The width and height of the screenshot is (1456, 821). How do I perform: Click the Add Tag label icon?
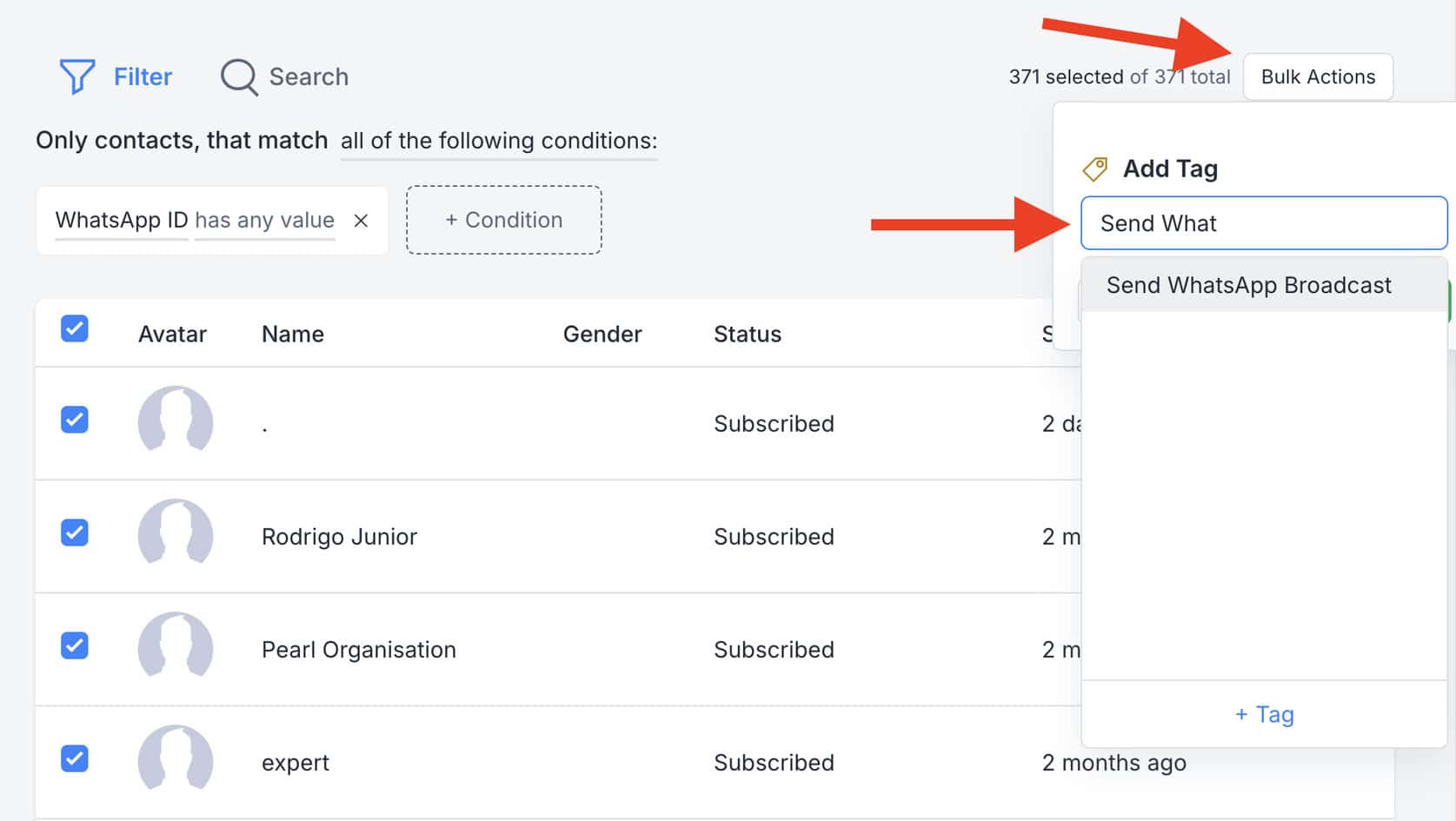[1094, 169]
